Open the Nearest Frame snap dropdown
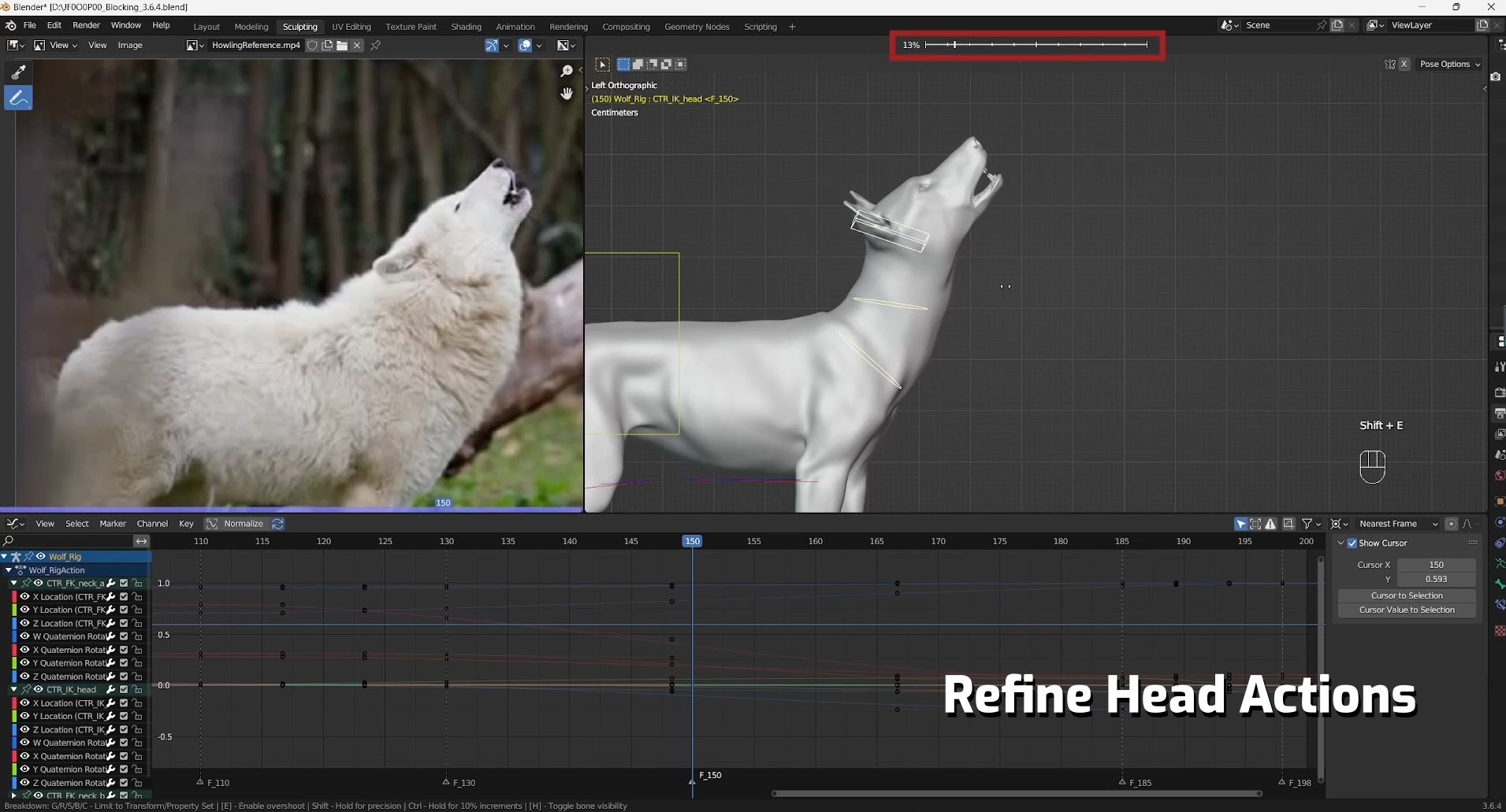This screenshot has width=1506, height=812. pyautogui.click(x=1398, y=524)
